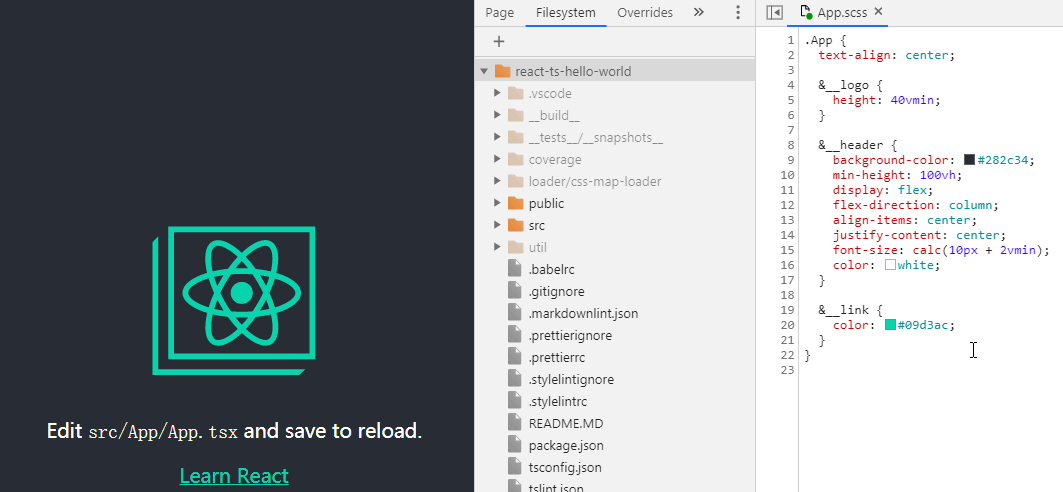The image size is (1063, 492).
Task: Close the App.scss tab
Action: point(879,12)
